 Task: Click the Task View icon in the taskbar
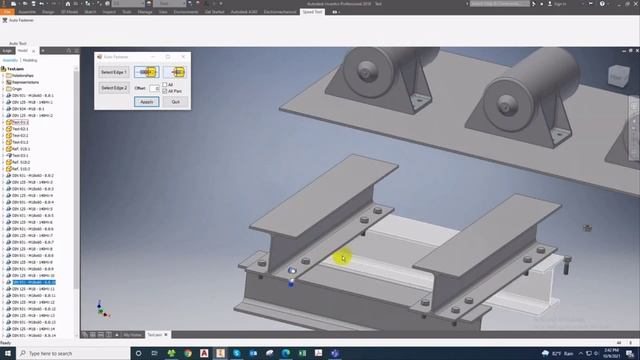tap(155, 353)
